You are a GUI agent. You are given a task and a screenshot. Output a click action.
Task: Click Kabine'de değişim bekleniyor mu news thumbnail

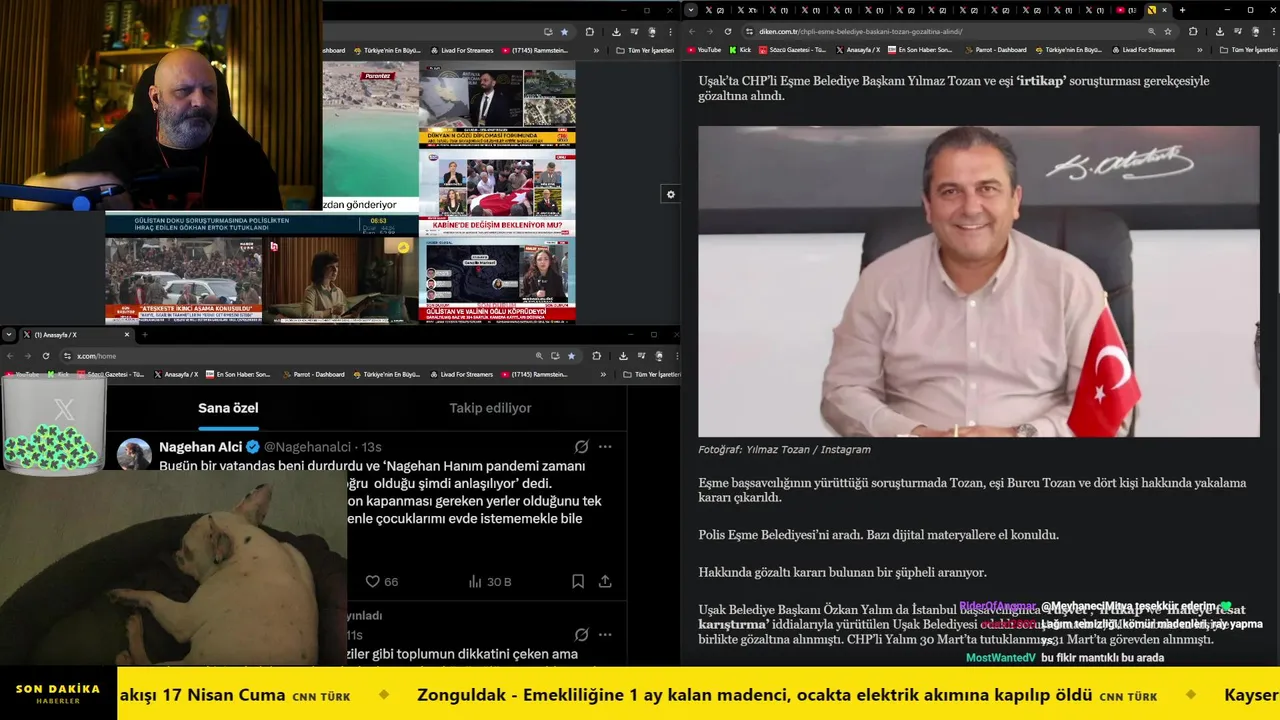[x=497, y=193]
